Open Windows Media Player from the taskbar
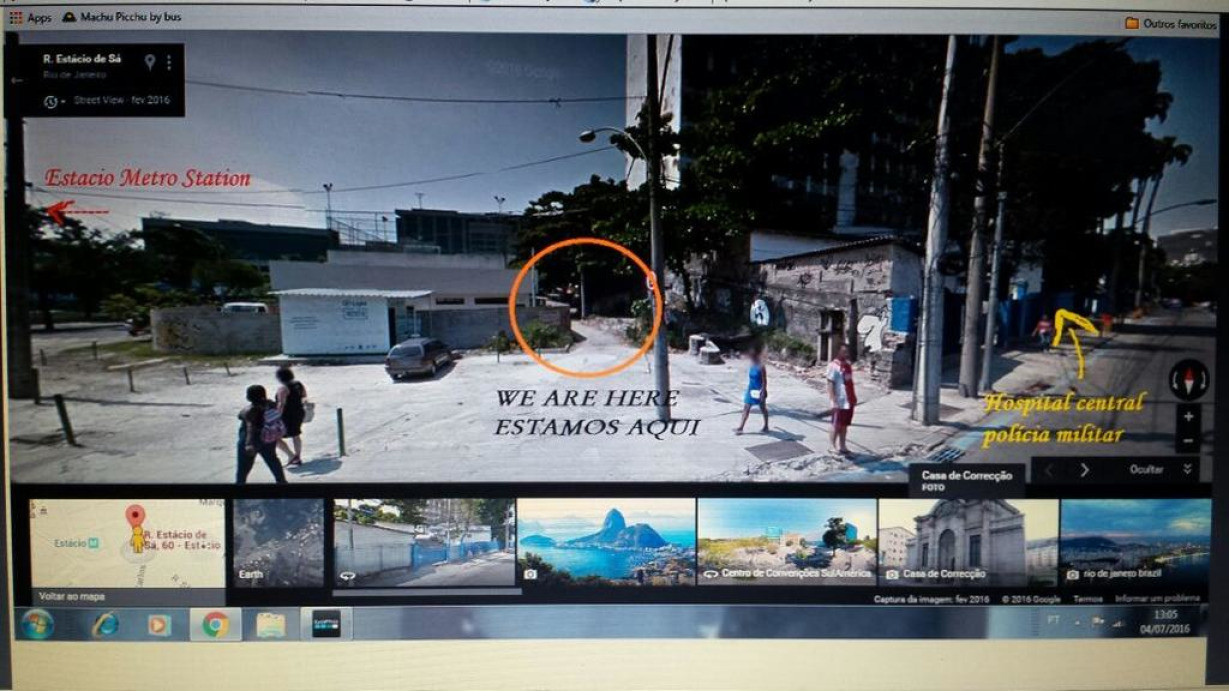The width and height of the screenshot is (1229, 691). (158, 625)
